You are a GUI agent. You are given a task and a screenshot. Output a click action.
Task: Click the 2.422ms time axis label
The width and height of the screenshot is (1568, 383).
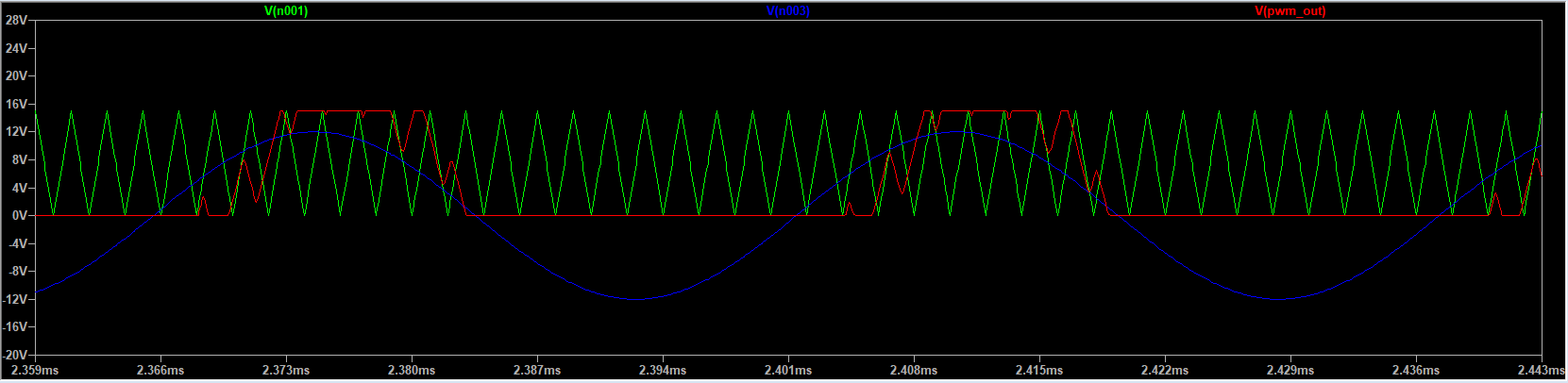tap(1165, 371)
